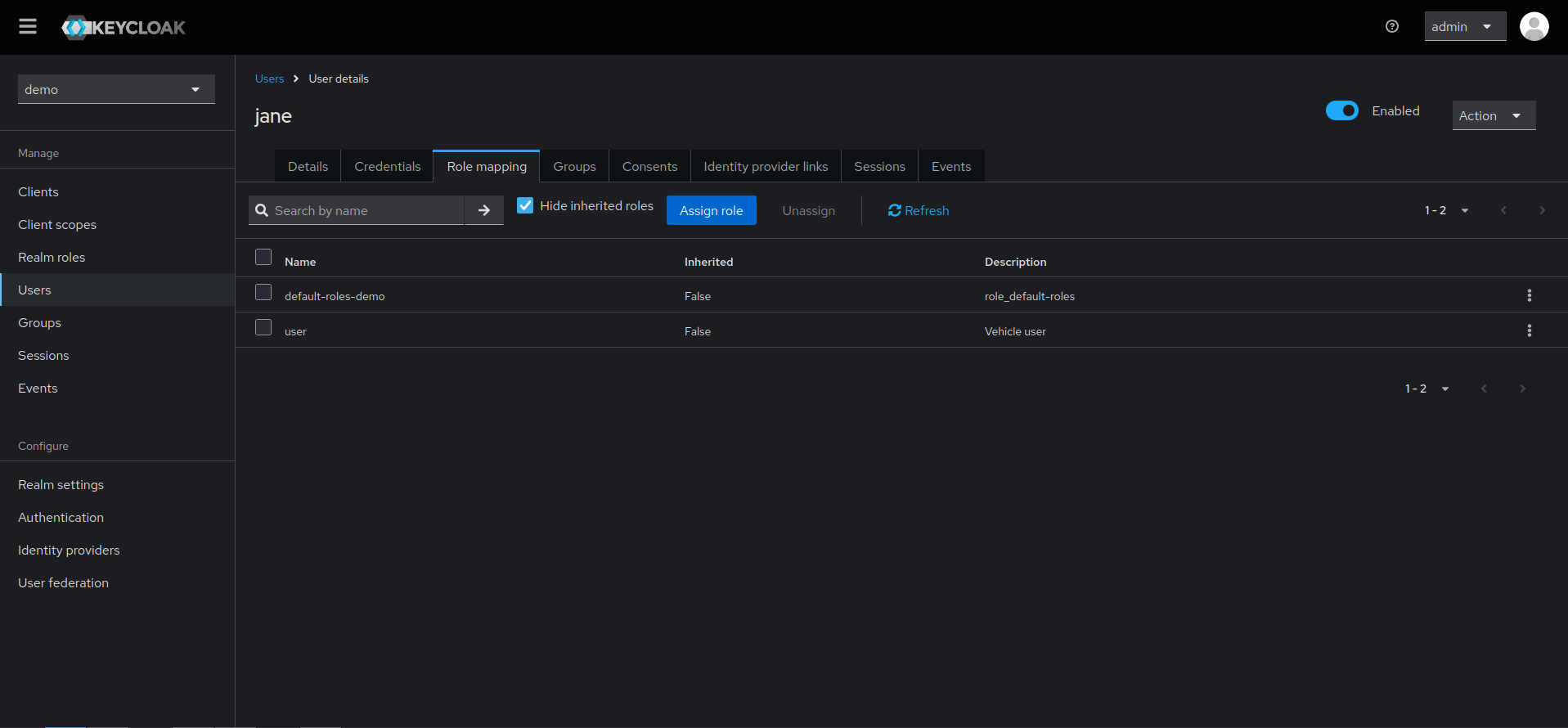
Task: Switch to the Groups tab
Action: tap(574, 166)
